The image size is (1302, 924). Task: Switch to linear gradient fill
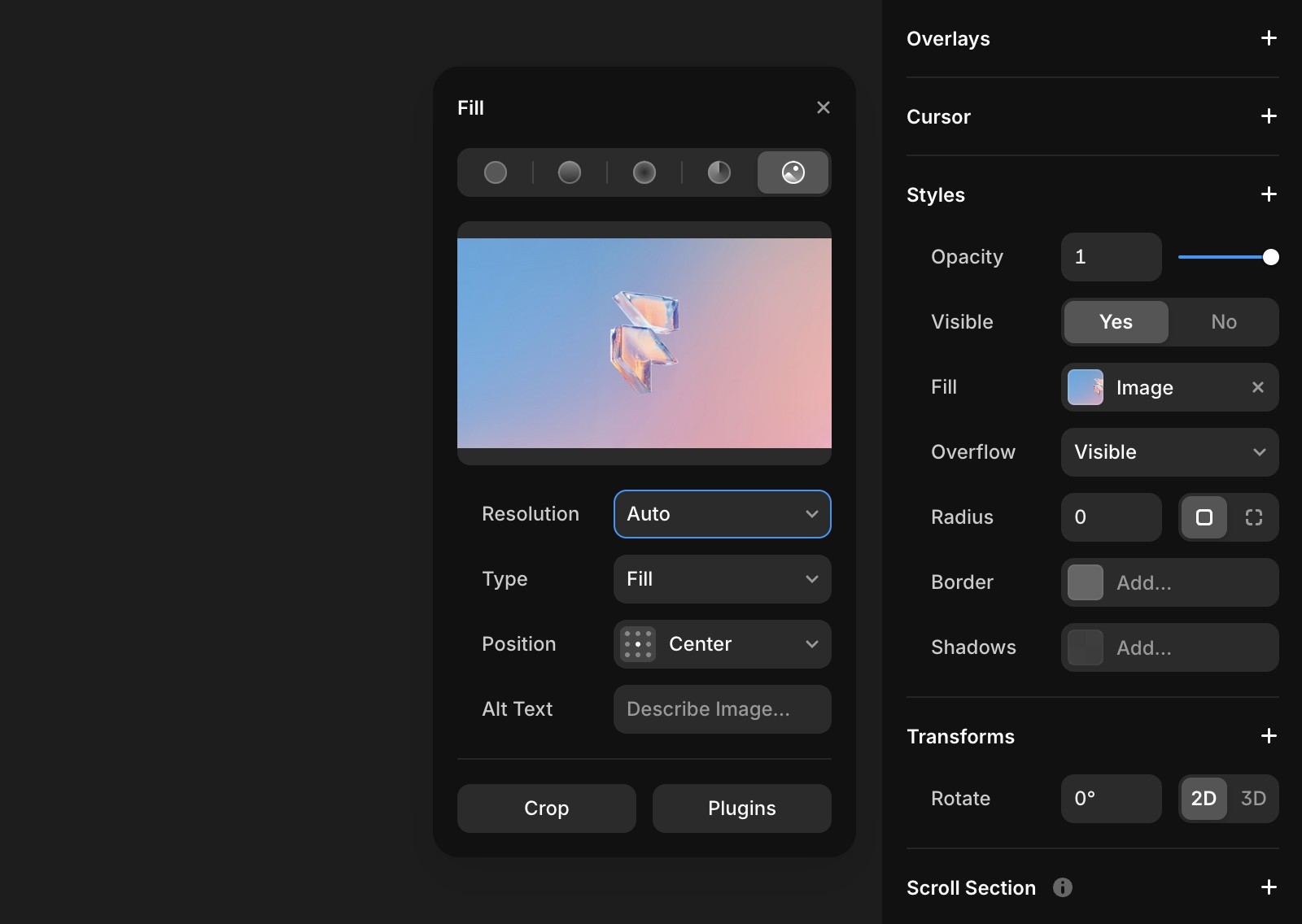569,172
